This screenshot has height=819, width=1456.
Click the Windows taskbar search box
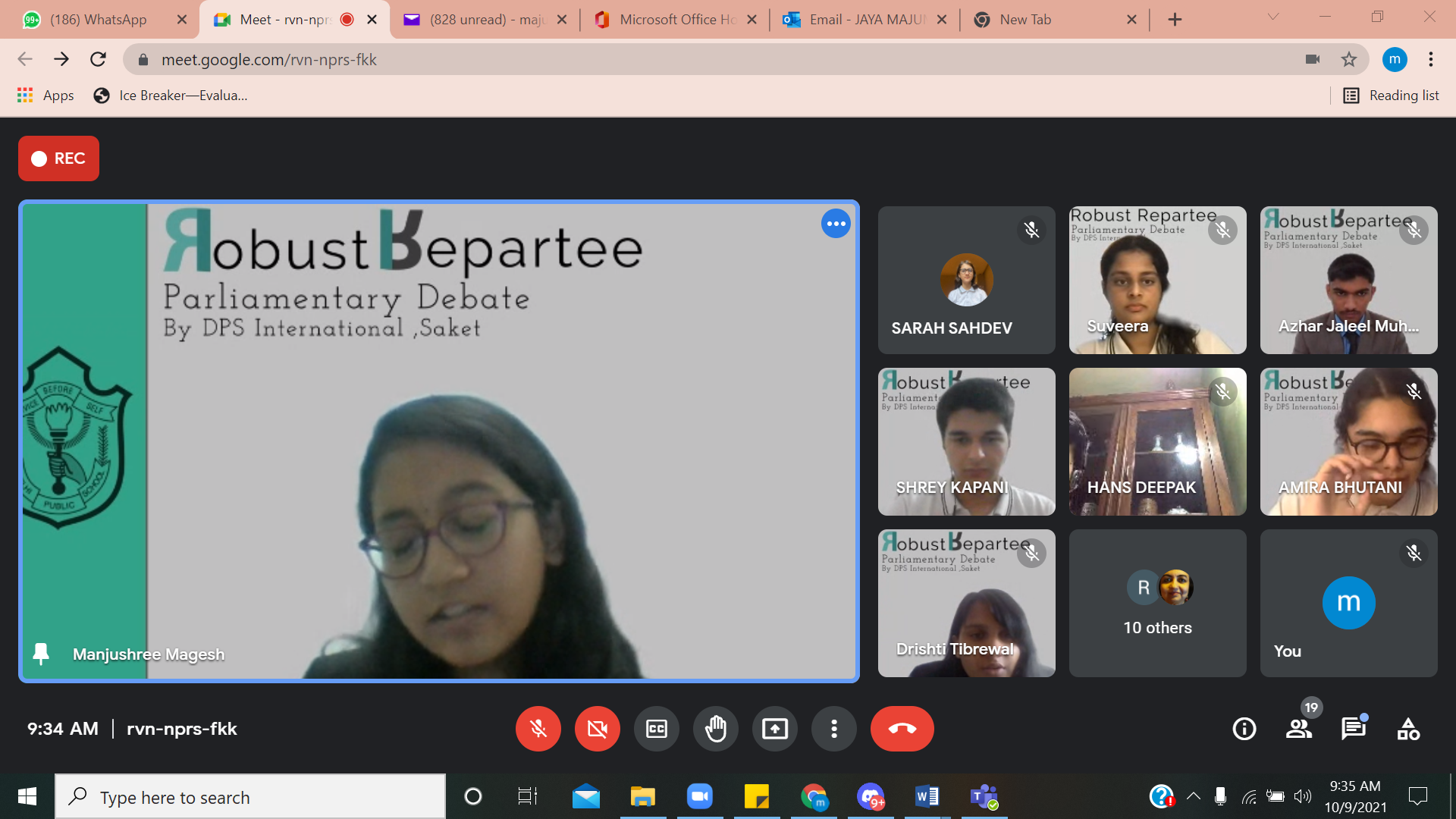[250, 797]
